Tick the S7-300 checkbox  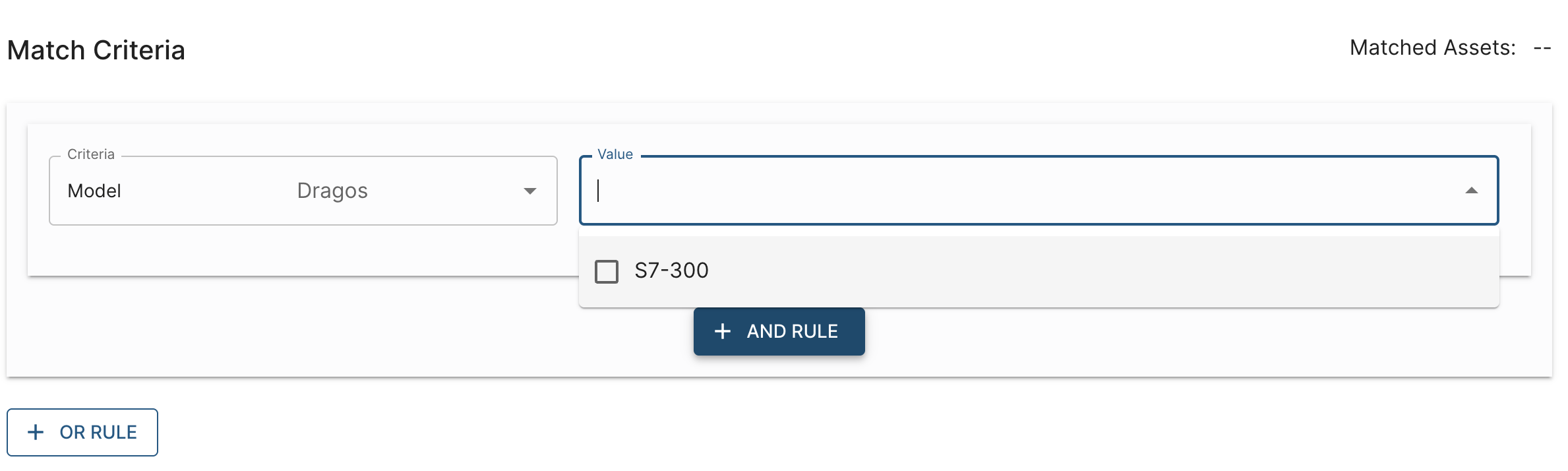606,271
